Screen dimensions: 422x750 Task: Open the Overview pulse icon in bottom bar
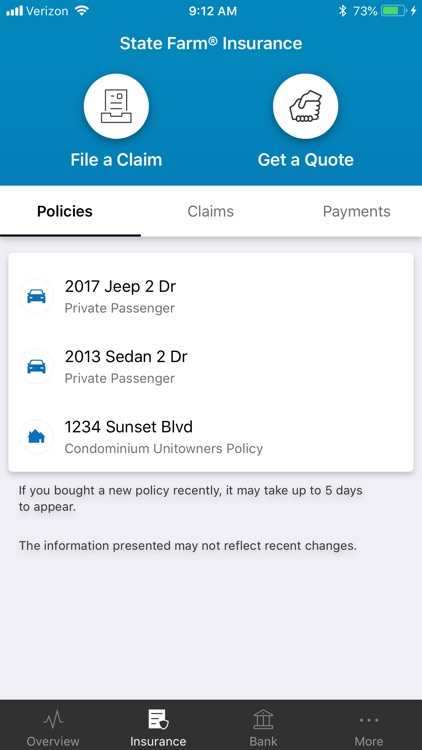tap(53, 718)
